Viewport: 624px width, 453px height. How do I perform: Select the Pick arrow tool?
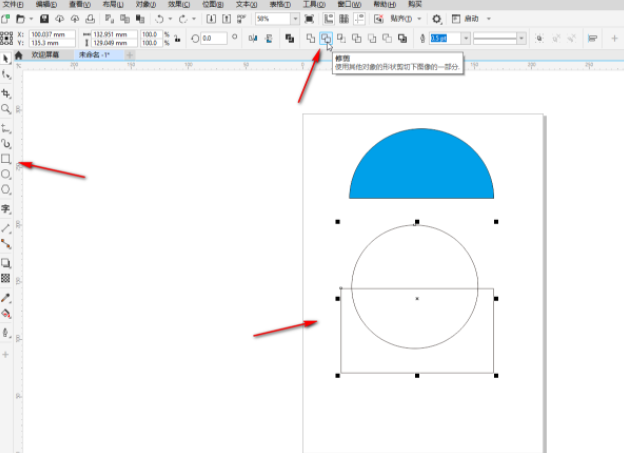tap(7, 58)
